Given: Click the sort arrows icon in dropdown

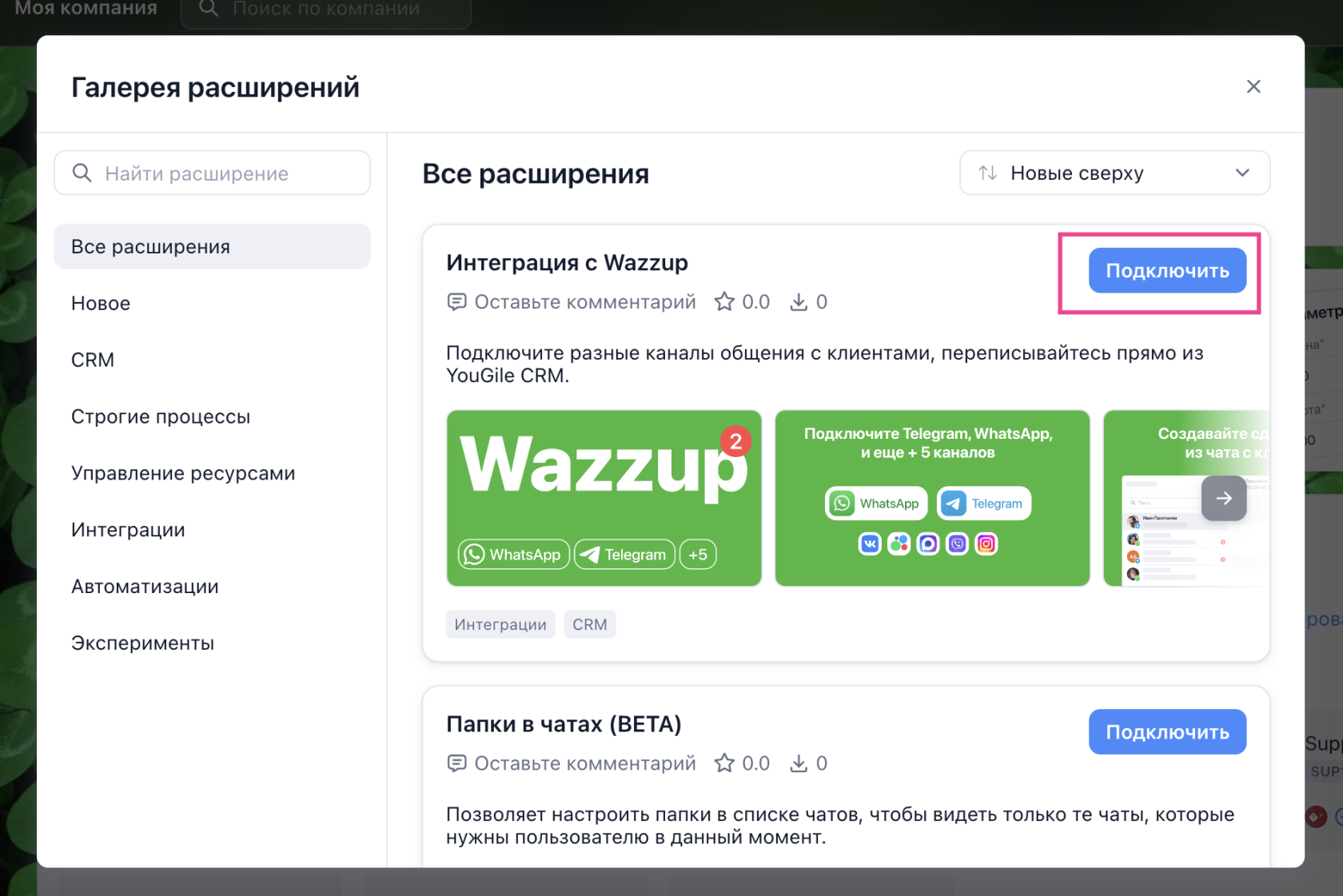Looking at the screenshot, I should pyautogui.click(x=988, y=173).
